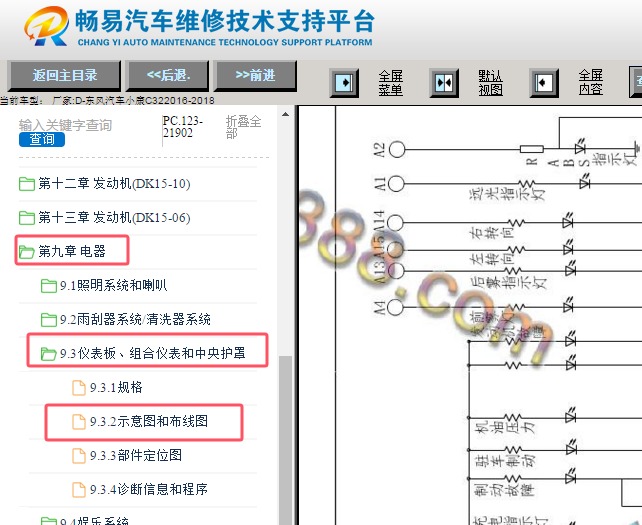Click 右转向 label in wiring diagram

[492, 233]
